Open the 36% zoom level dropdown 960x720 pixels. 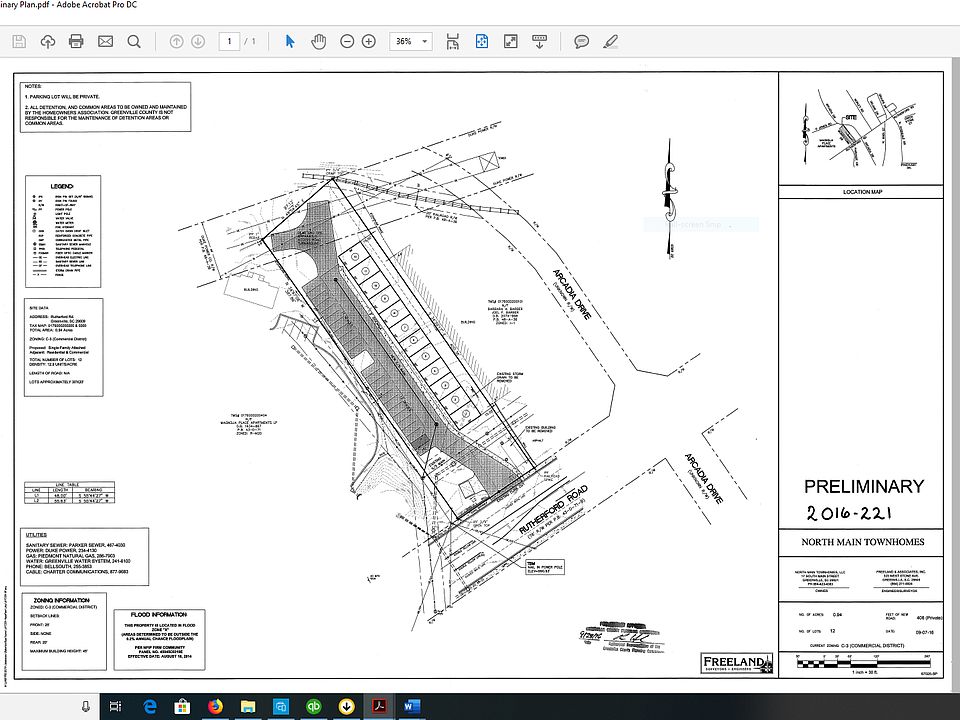tap(412, 41)
